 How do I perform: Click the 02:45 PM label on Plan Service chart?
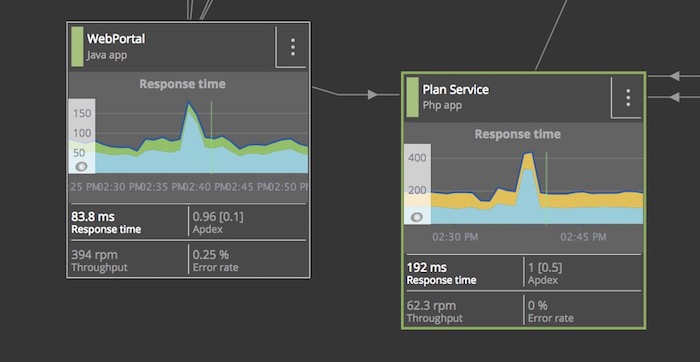click(583, 237)
